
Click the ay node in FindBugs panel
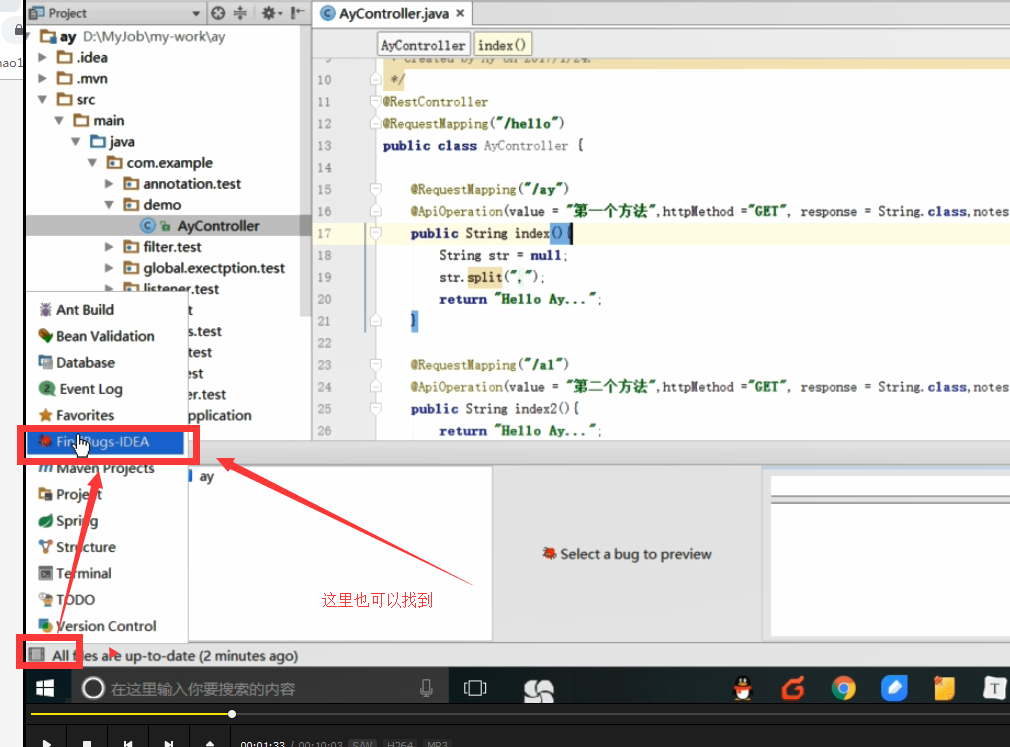tap(206, 477)
